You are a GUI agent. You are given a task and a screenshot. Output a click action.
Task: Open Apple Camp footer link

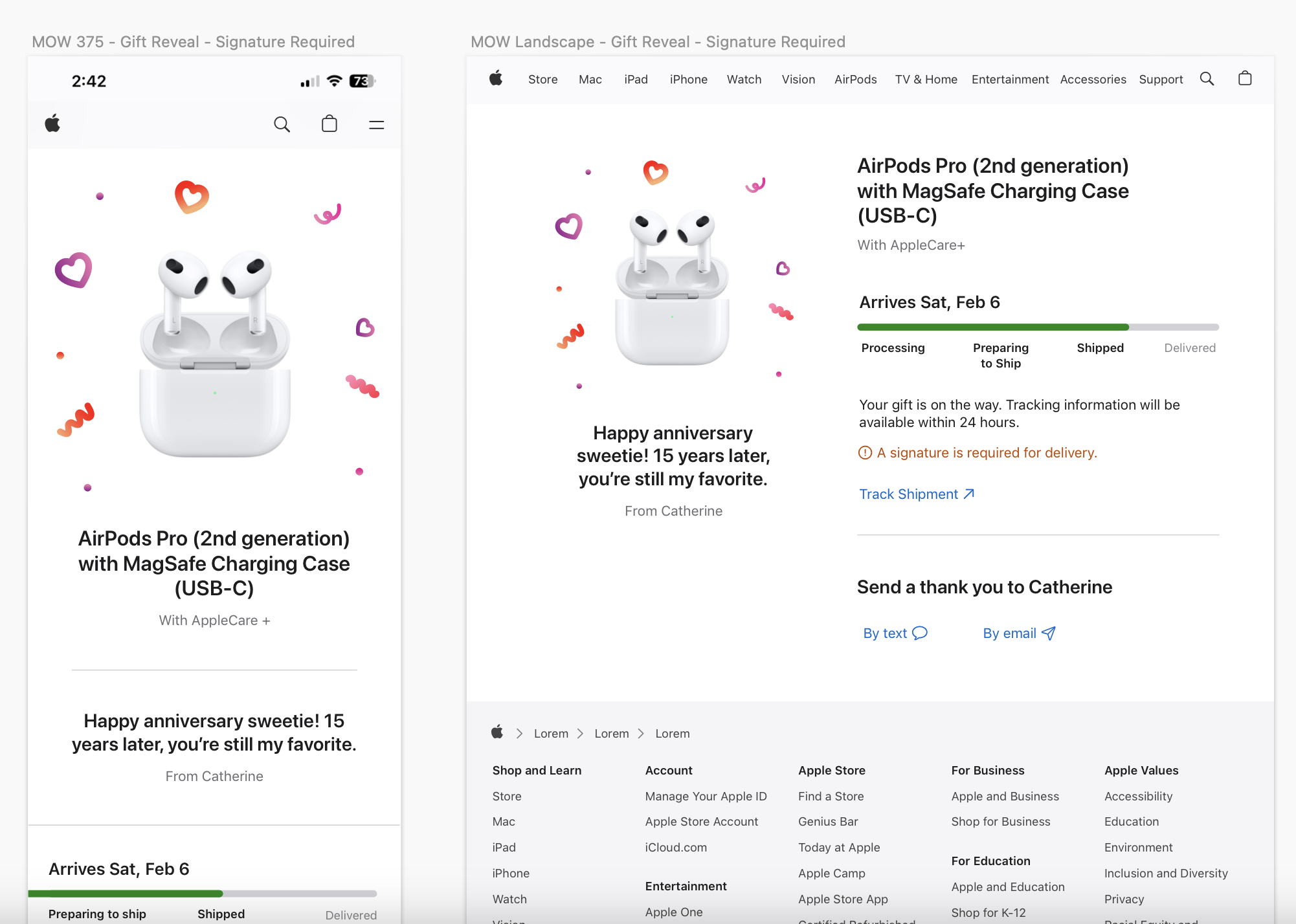click(x=832, y=874)
